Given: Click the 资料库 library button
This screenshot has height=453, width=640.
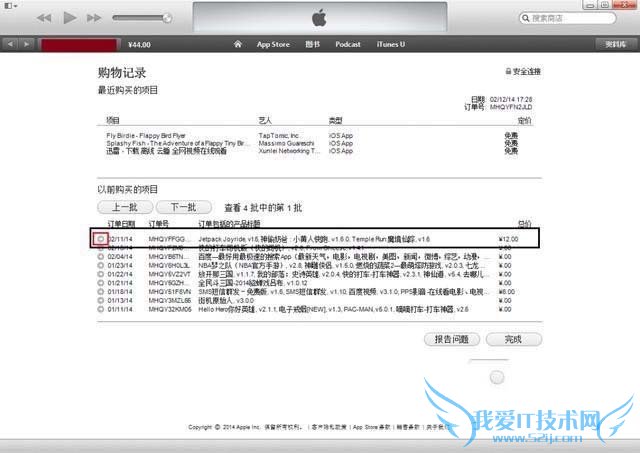Looking at the screenshot, I should pyautogui.click(x=616, y=44).
